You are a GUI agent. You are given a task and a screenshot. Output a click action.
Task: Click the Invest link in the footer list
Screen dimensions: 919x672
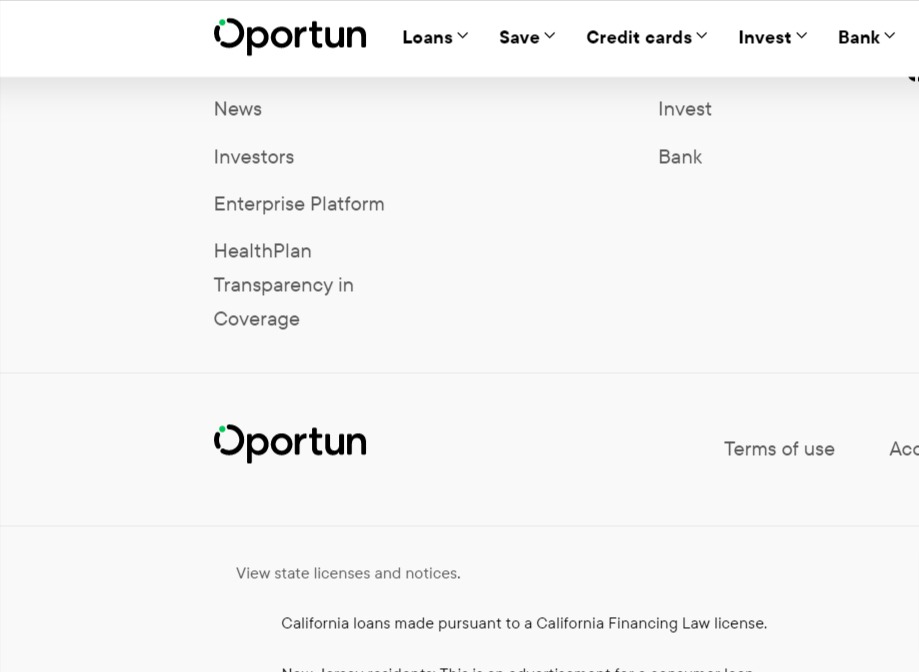(684, 108)
